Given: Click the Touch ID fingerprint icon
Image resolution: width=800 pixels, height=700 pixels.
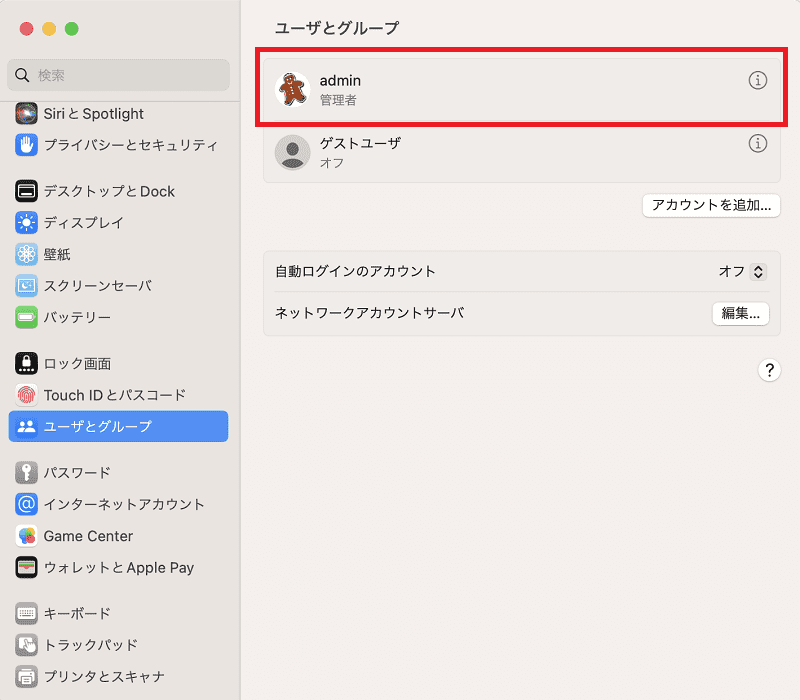Looking at the screenshot, I should pos(26,395).
